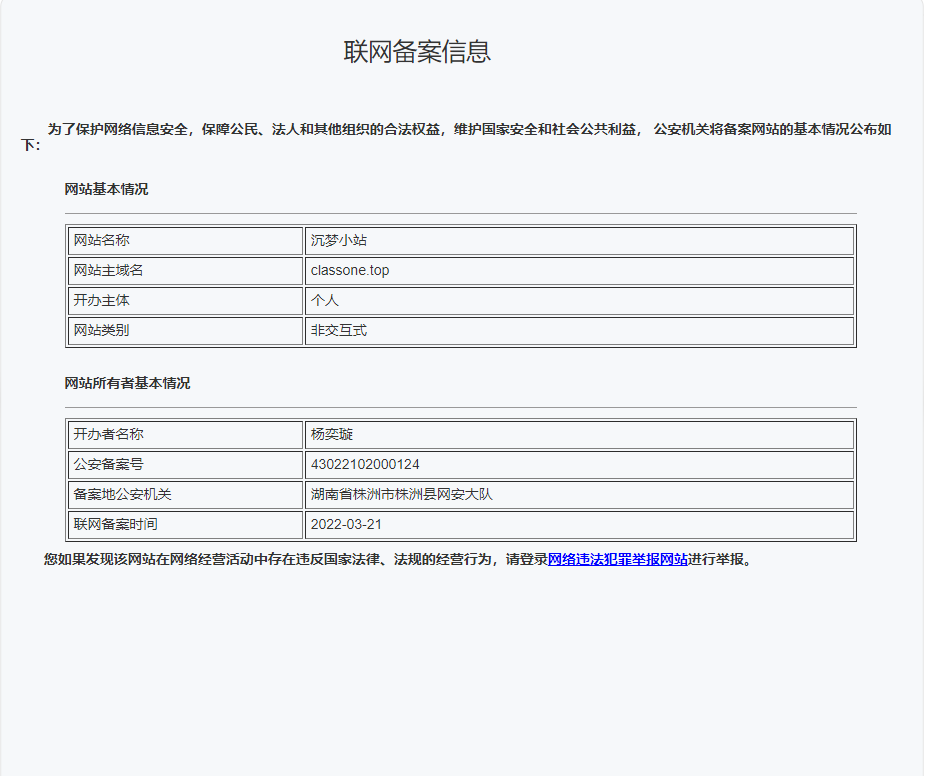Click the 开办主体 label cell

click(186, 301)
